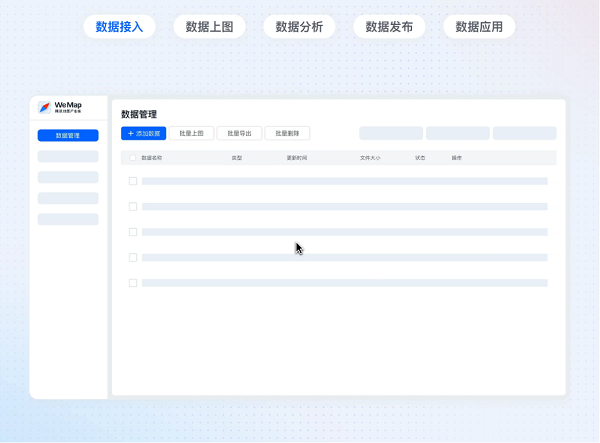The height and width of the screenshot is (443, 600).
Task: Click the 状态 column header
Action: coord(420,158)
